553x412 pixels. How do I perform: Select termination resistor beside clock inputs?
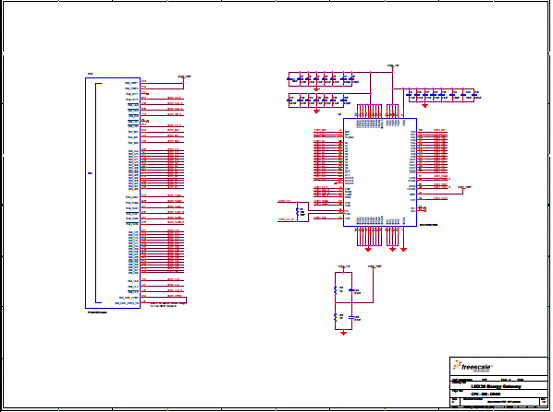pyautogui.click(x=298, y=212)
